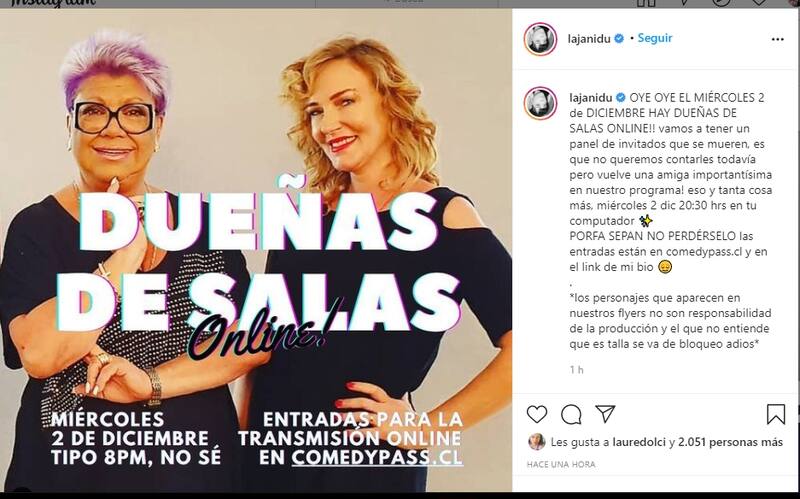The width and height of the screenshot is (800, 499).
Task: Like the post with the heart icon
Action: [x=537, y=414]
